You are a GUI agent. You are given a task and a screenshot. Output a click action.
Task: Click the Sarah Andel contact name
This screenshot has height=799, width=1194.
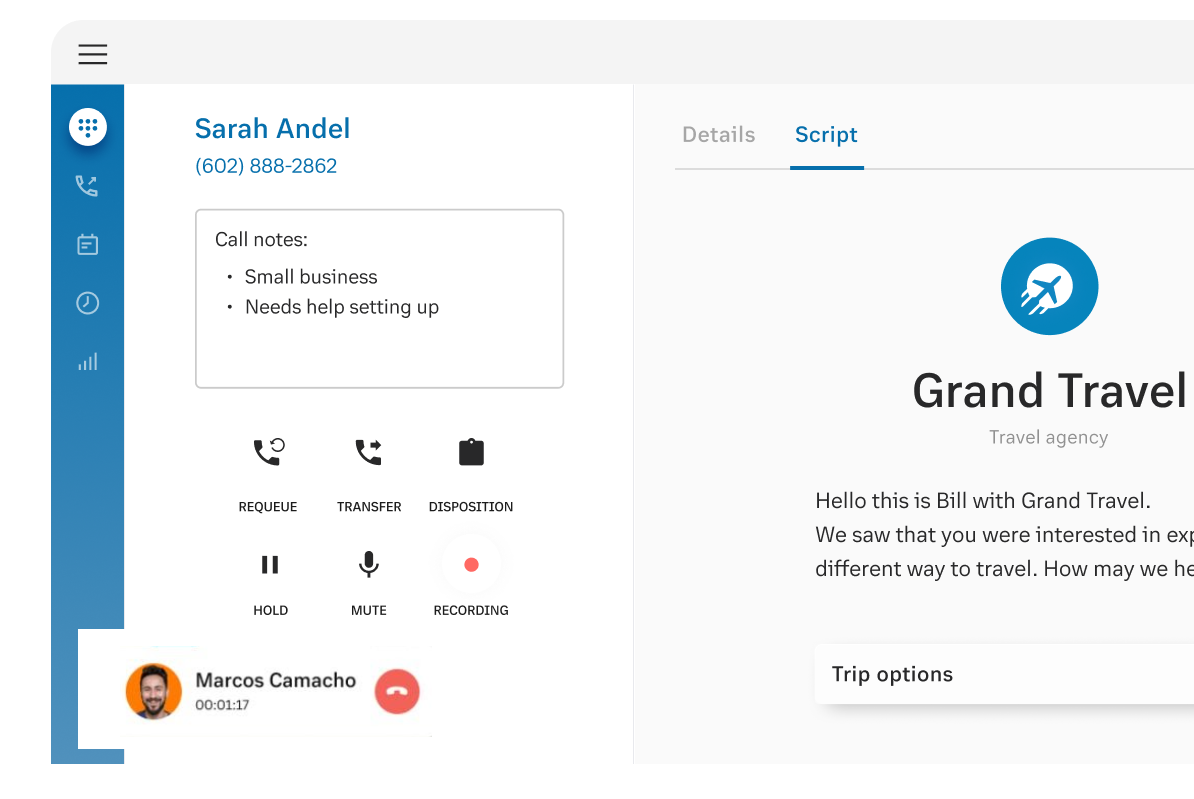click(x=272, y=129)
